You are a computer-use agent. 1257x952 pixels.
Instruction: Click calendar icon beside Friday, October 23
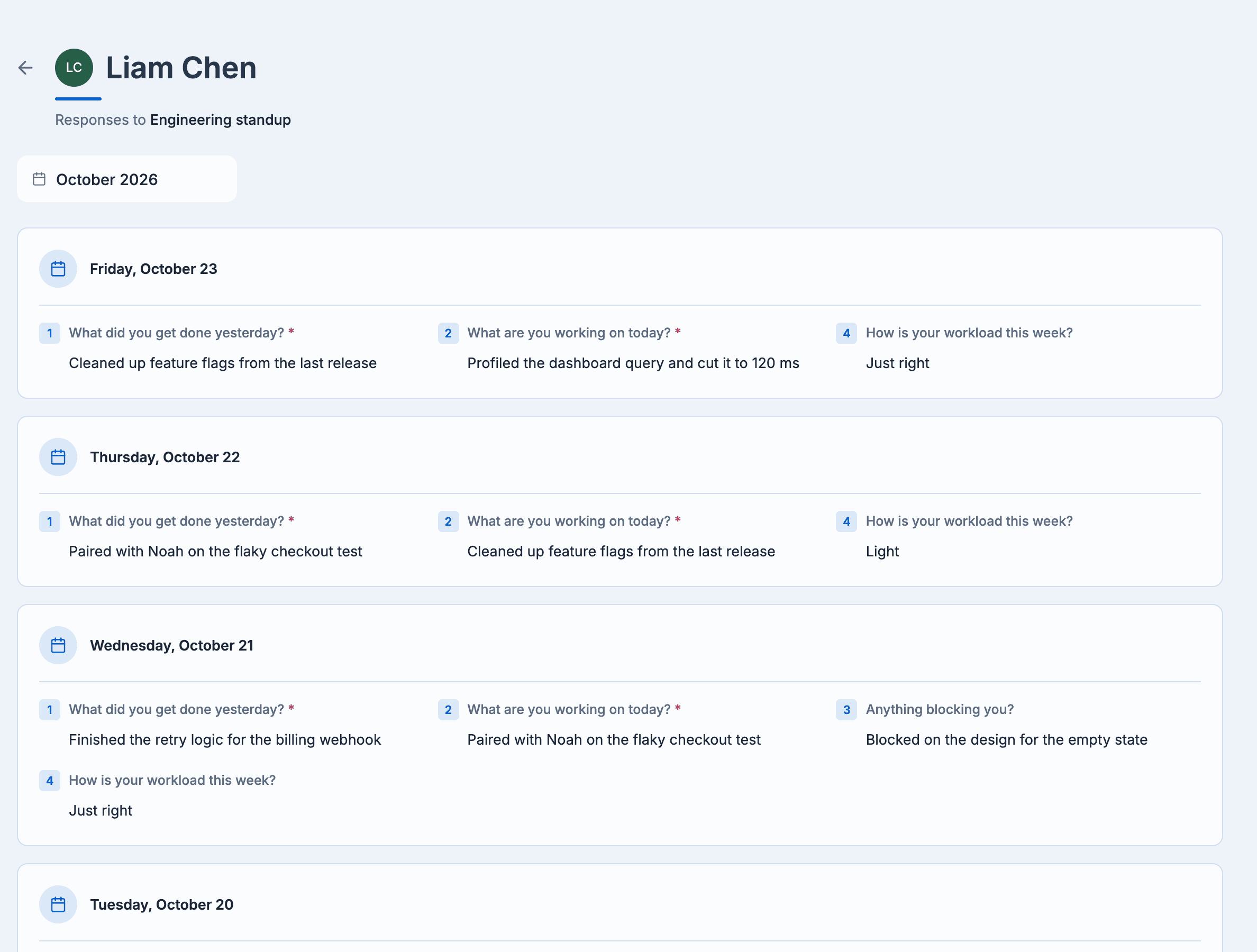[58, 269]
